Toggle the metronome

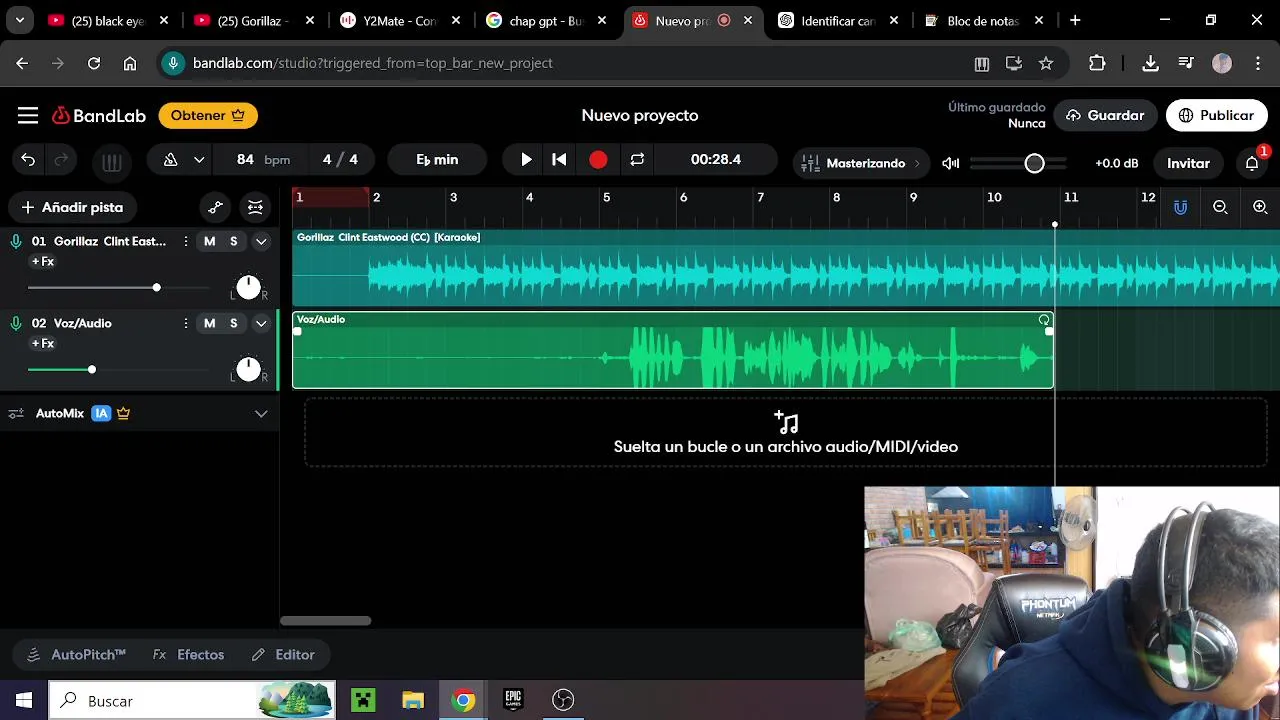171,160
